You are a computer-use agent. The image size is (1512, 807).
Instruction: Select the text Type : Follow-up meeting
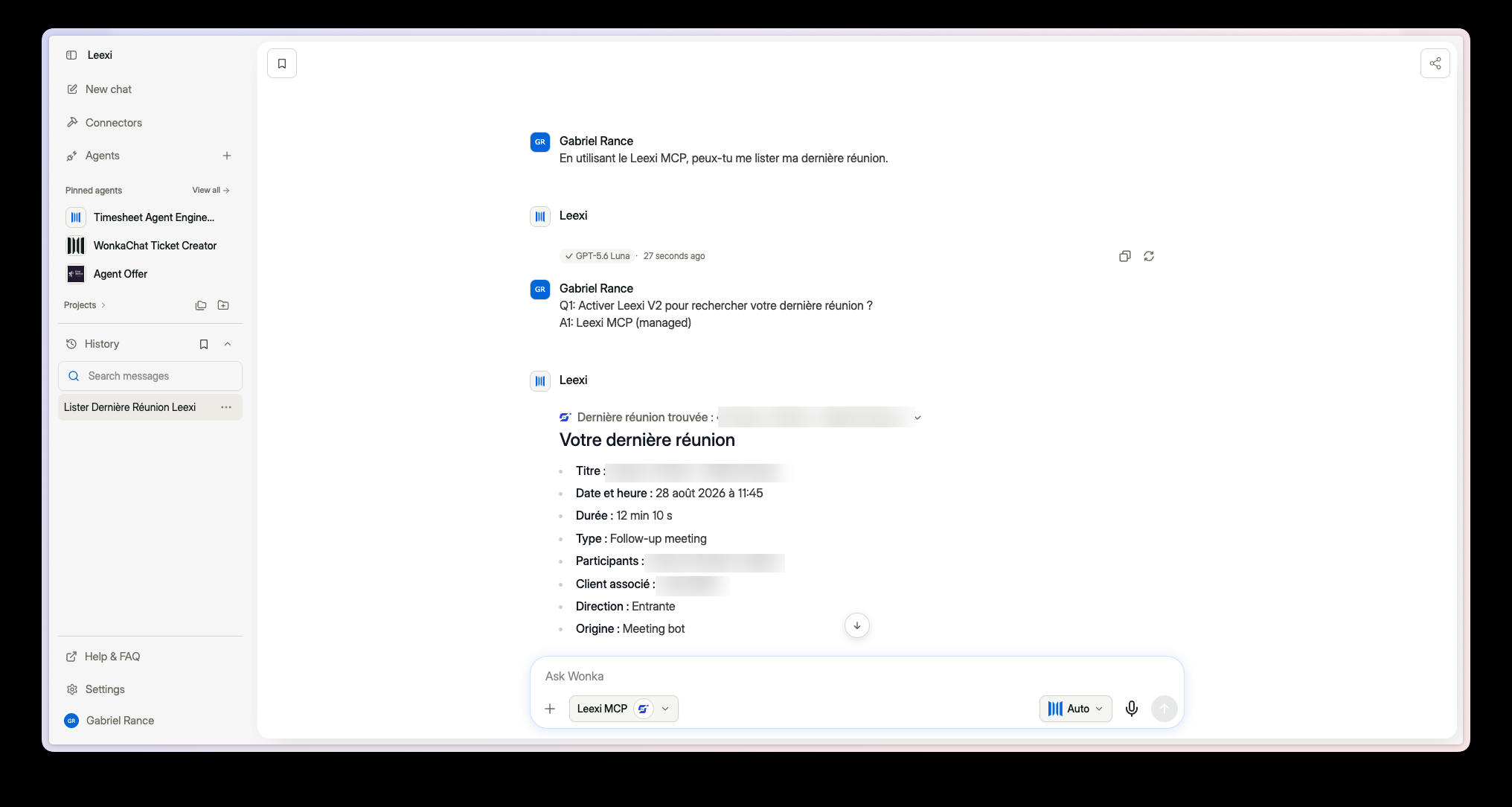click(x=641, y=539)
